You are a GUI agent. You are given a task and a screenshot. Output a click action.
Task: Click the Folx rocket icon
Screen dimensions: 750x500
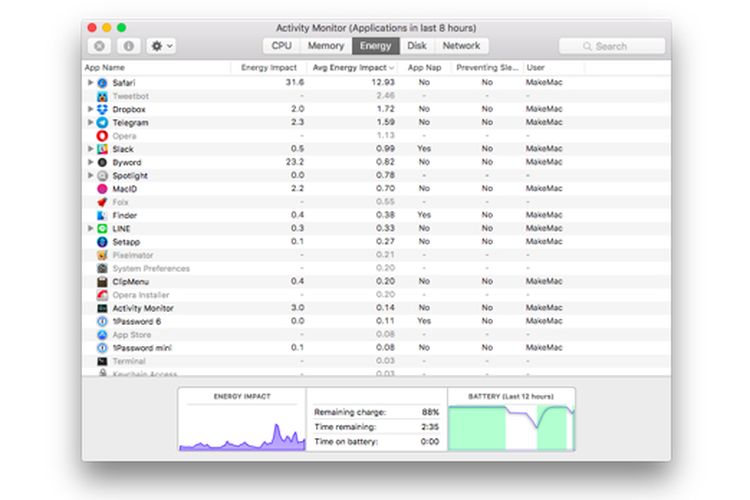coord(102,202)
